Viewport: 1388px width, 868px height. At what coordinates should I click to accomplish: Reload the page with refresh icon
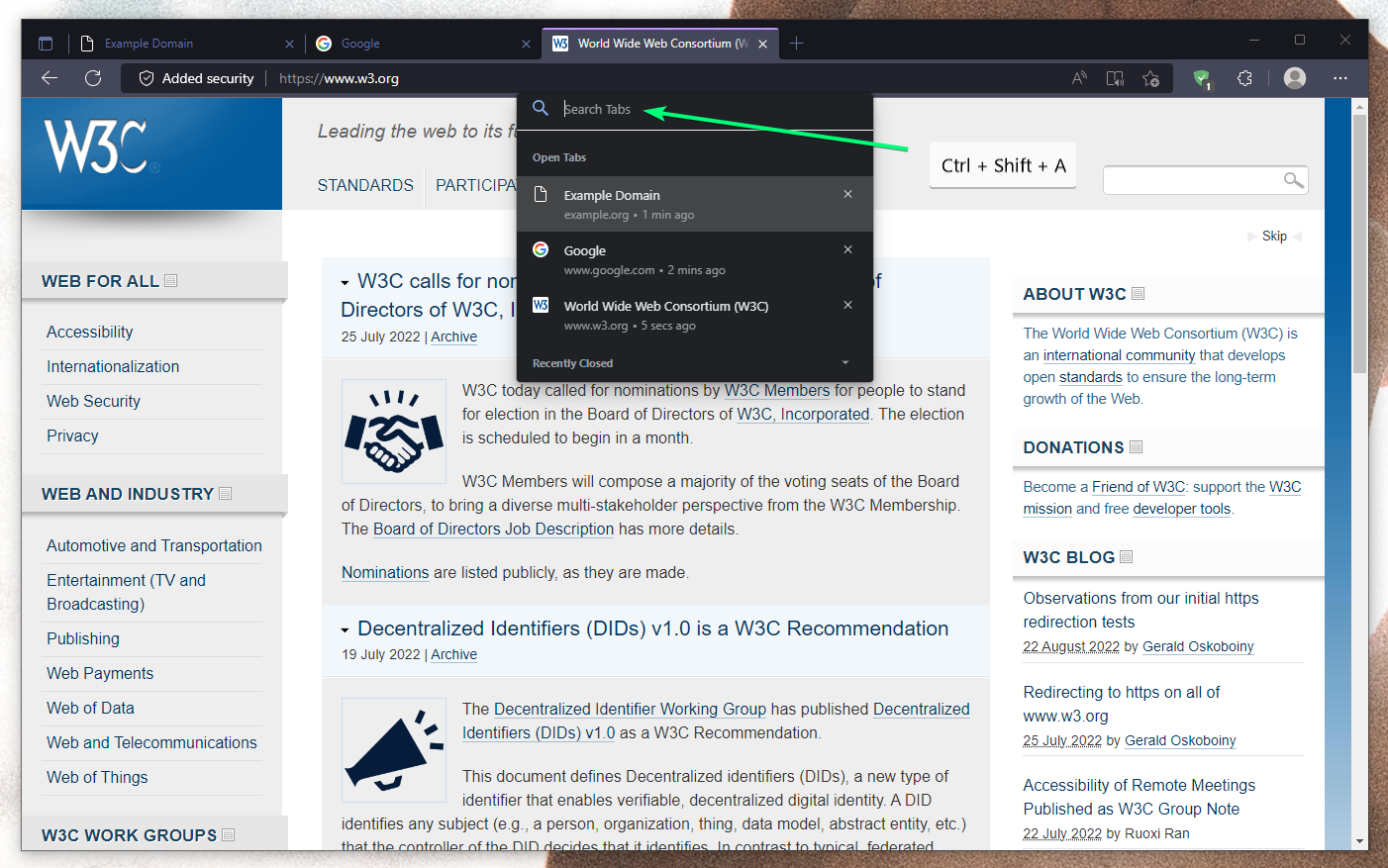click(93, 78)
